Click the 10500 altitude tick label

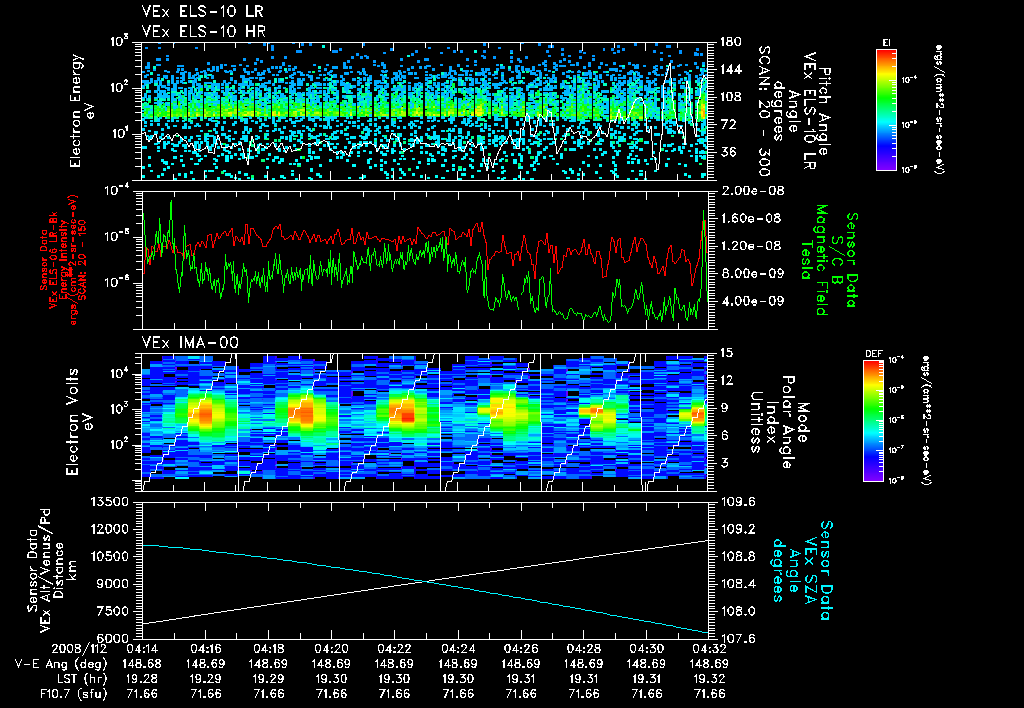[109, 556]
